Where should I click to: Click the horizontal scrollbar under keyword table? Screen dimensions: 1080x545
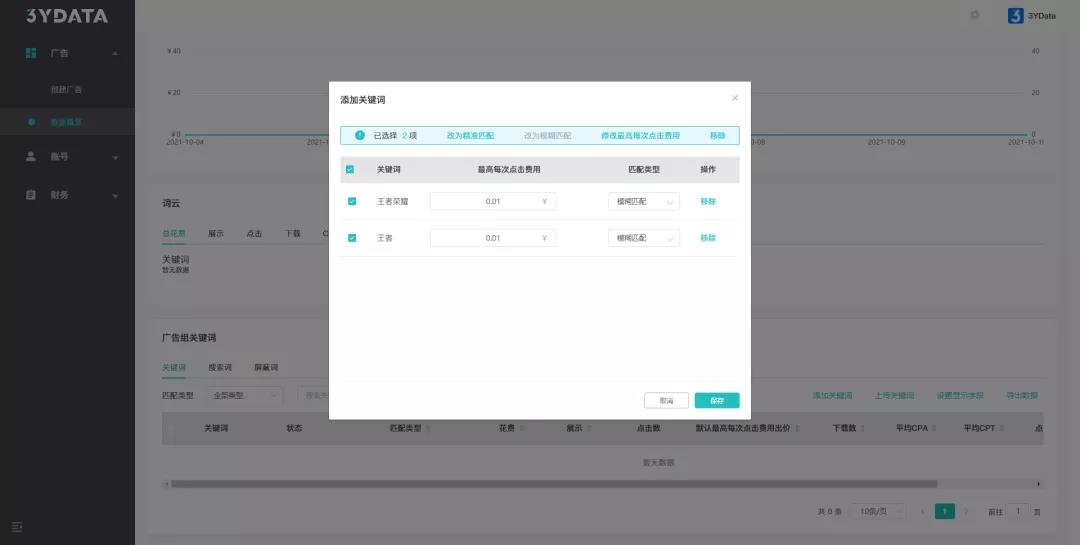[554, 484]
